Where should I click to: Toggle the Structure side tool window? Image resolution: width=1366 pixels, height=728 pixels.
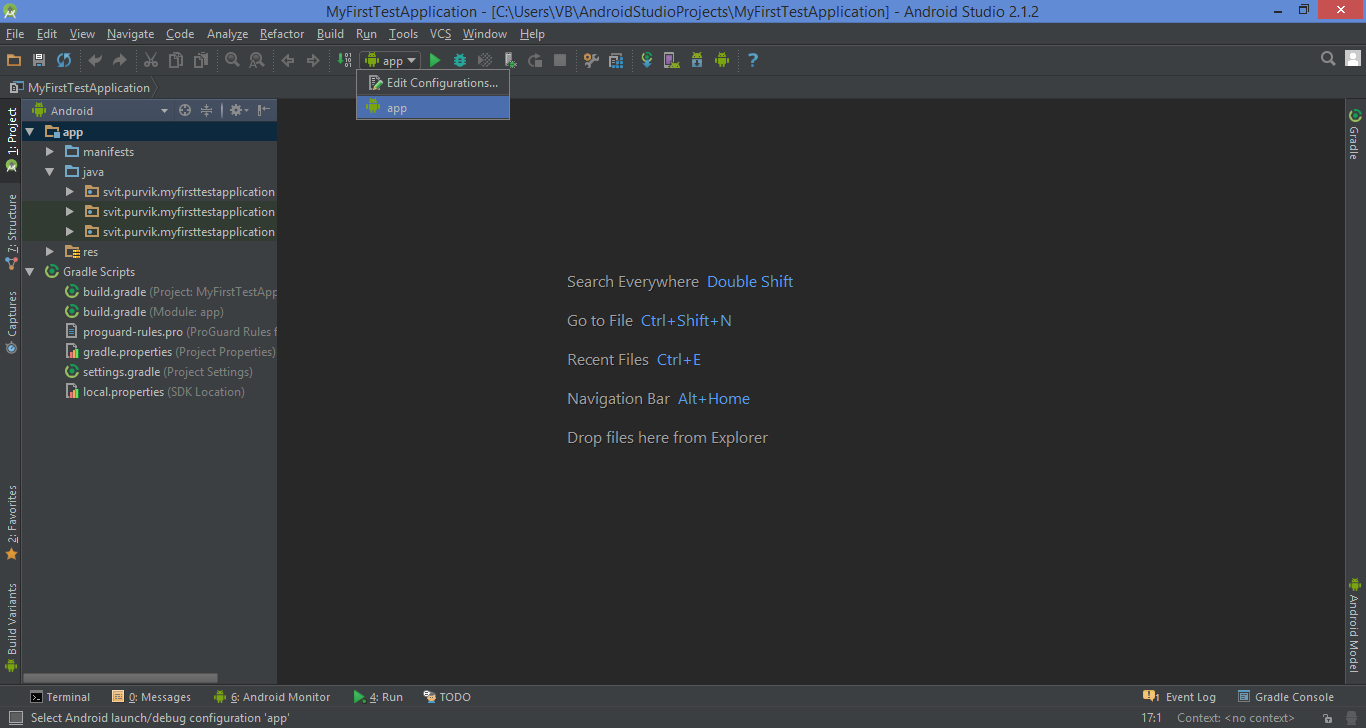11,232
